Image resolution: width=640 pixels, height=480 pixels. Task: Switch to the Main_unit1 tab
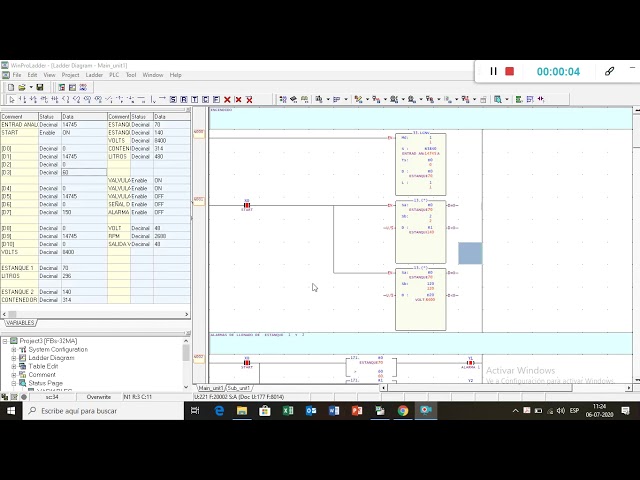[x=211, y=388]
